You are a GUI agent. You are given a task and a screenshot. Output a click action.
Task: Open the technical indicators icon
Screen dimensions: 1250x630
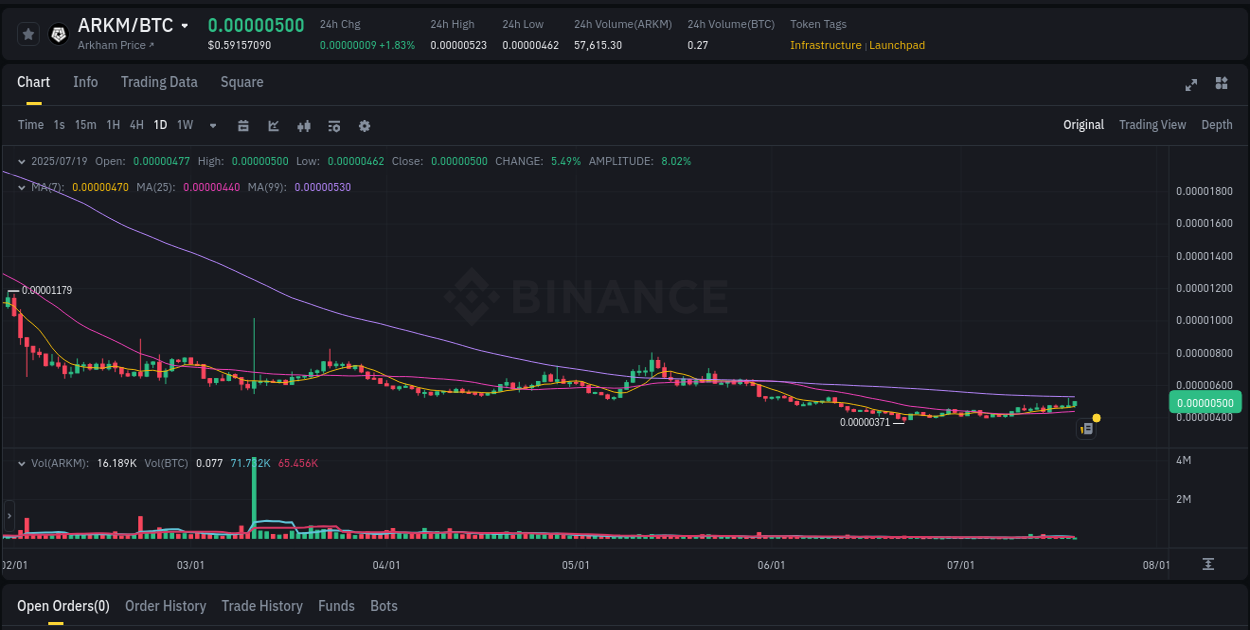(x=303, y=125)
